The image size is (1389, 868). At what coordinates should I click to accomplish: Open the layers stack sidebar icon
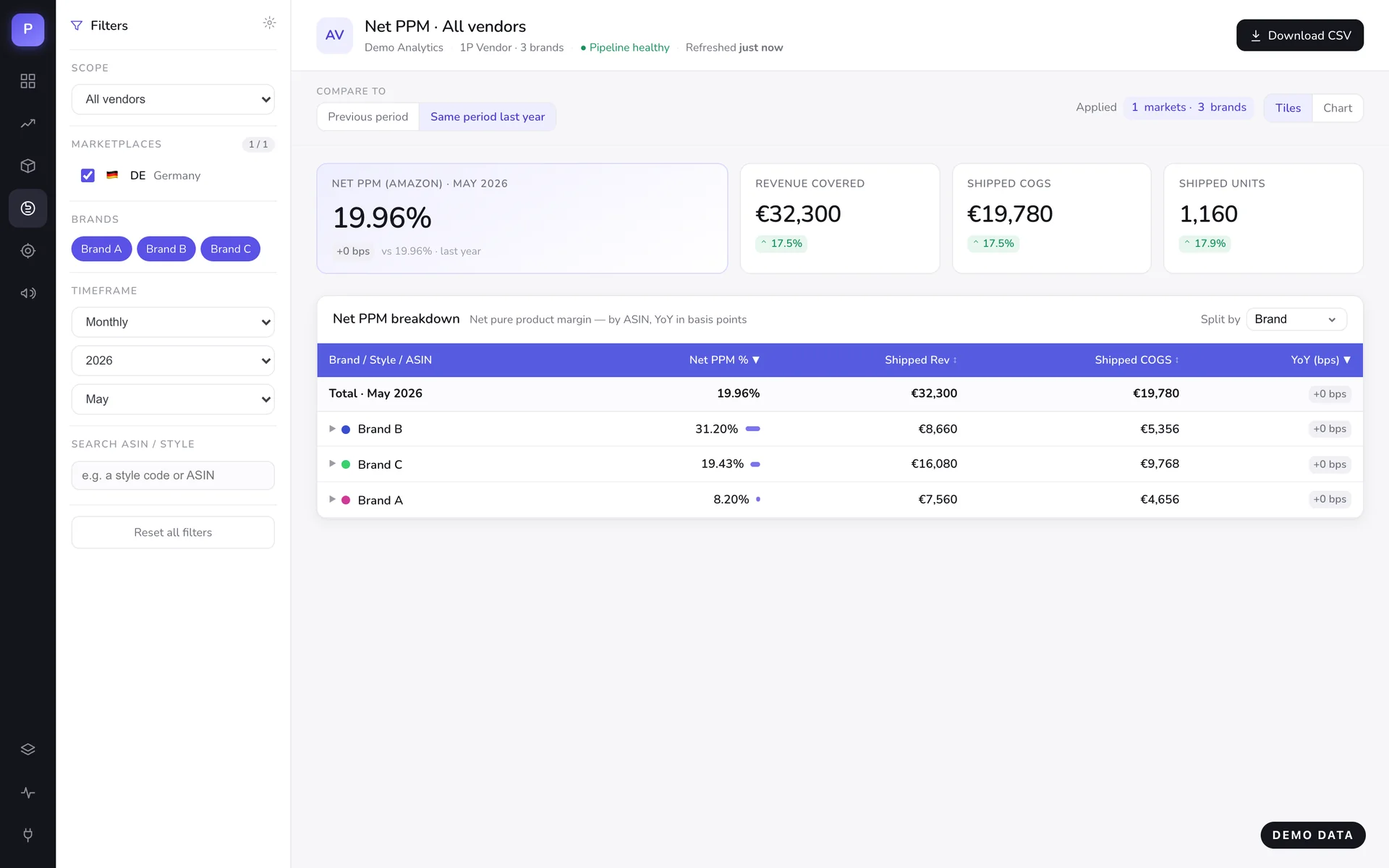pyautogui.click(x=27, y=749)
